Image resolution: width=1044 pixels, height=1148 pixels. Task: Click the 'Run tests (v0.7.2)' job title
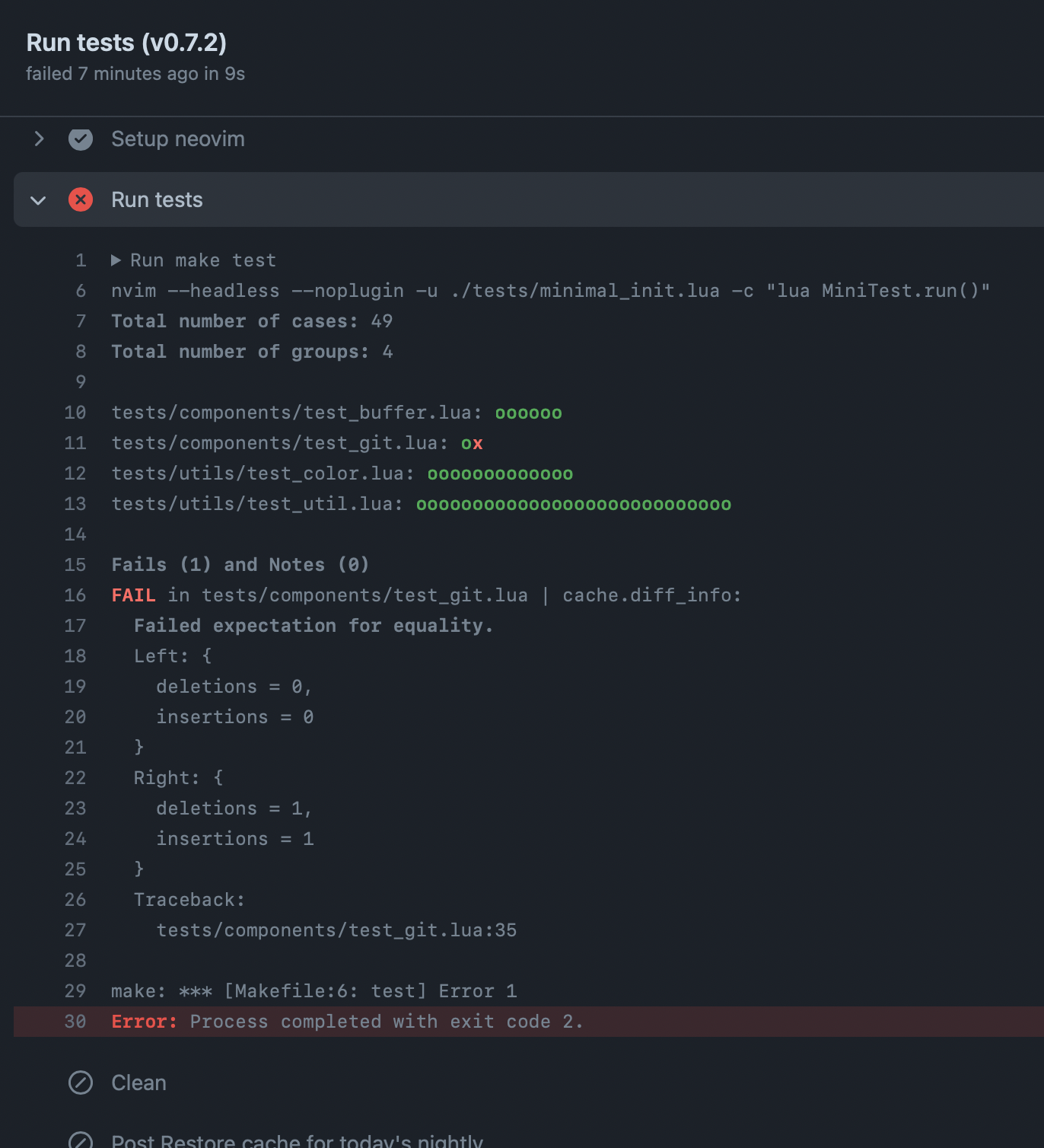point(126,43)
